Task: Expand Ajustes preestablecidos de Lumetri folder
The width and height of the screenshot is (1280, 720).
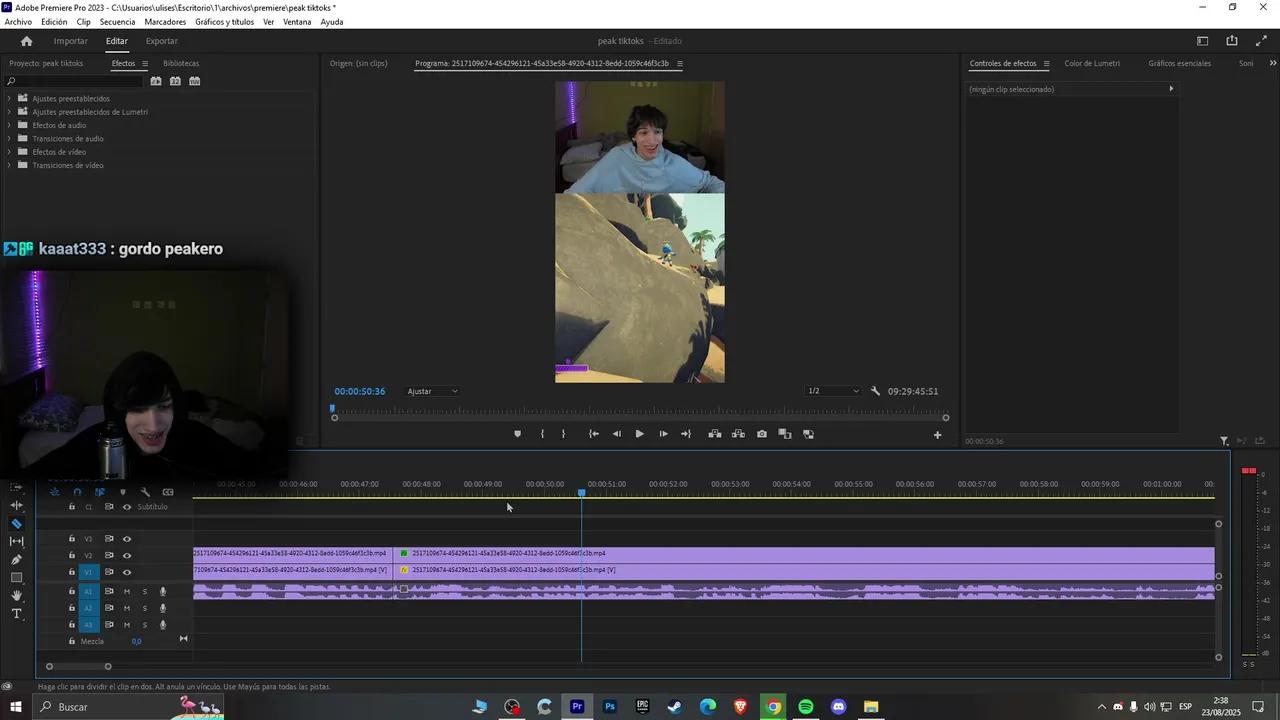Action: pyautogui.click(x=9, y=112)
